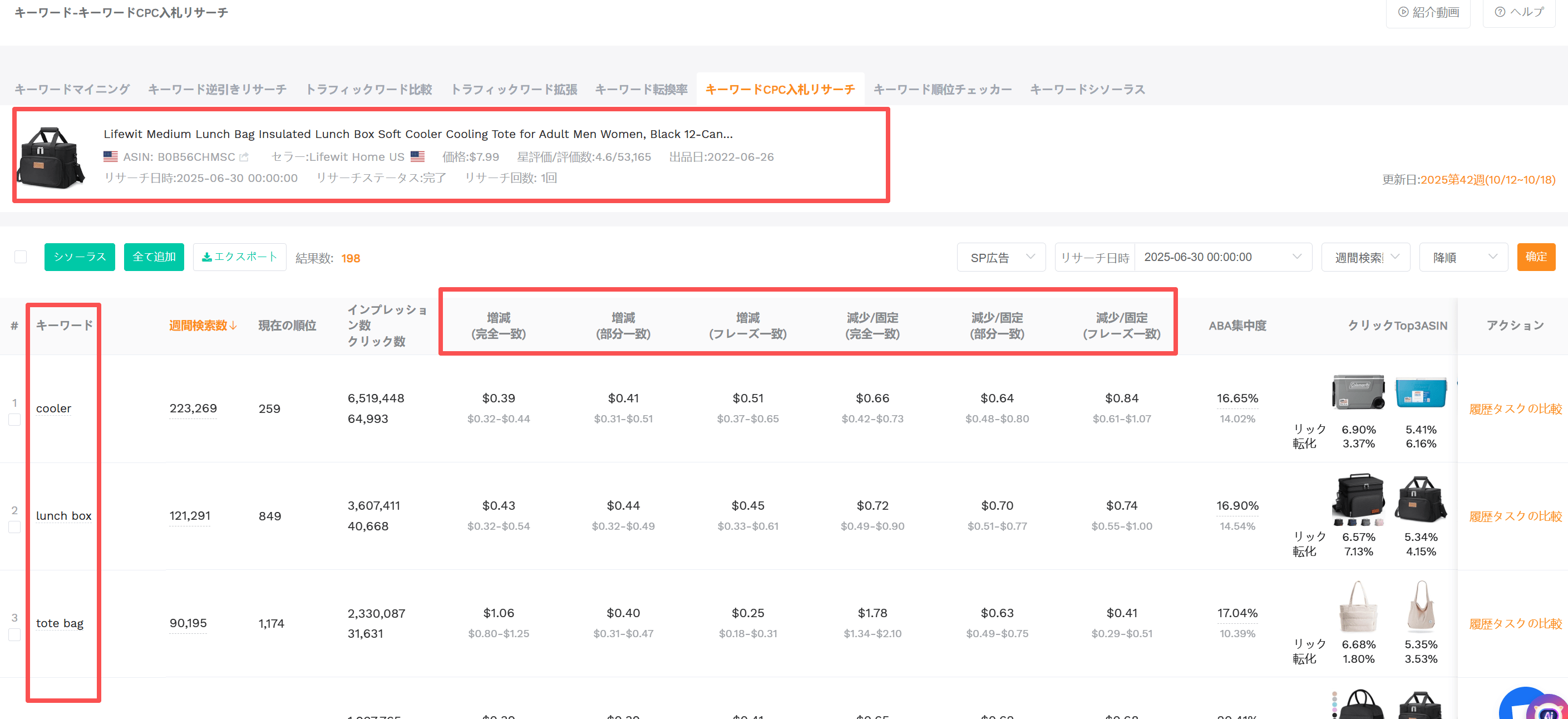Click the help question mark icon
1568x719 pixels.
[1500, 12]
